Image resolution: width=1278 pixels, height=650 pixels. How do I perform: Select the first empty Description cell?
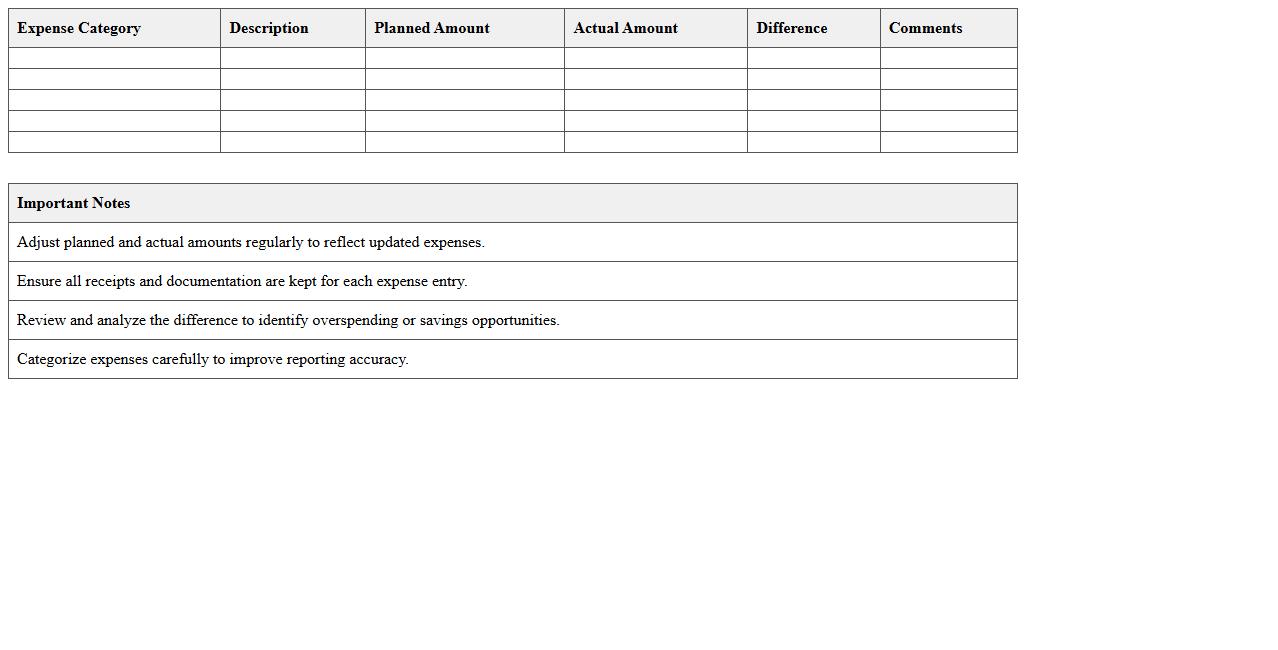tap(292, 58)
